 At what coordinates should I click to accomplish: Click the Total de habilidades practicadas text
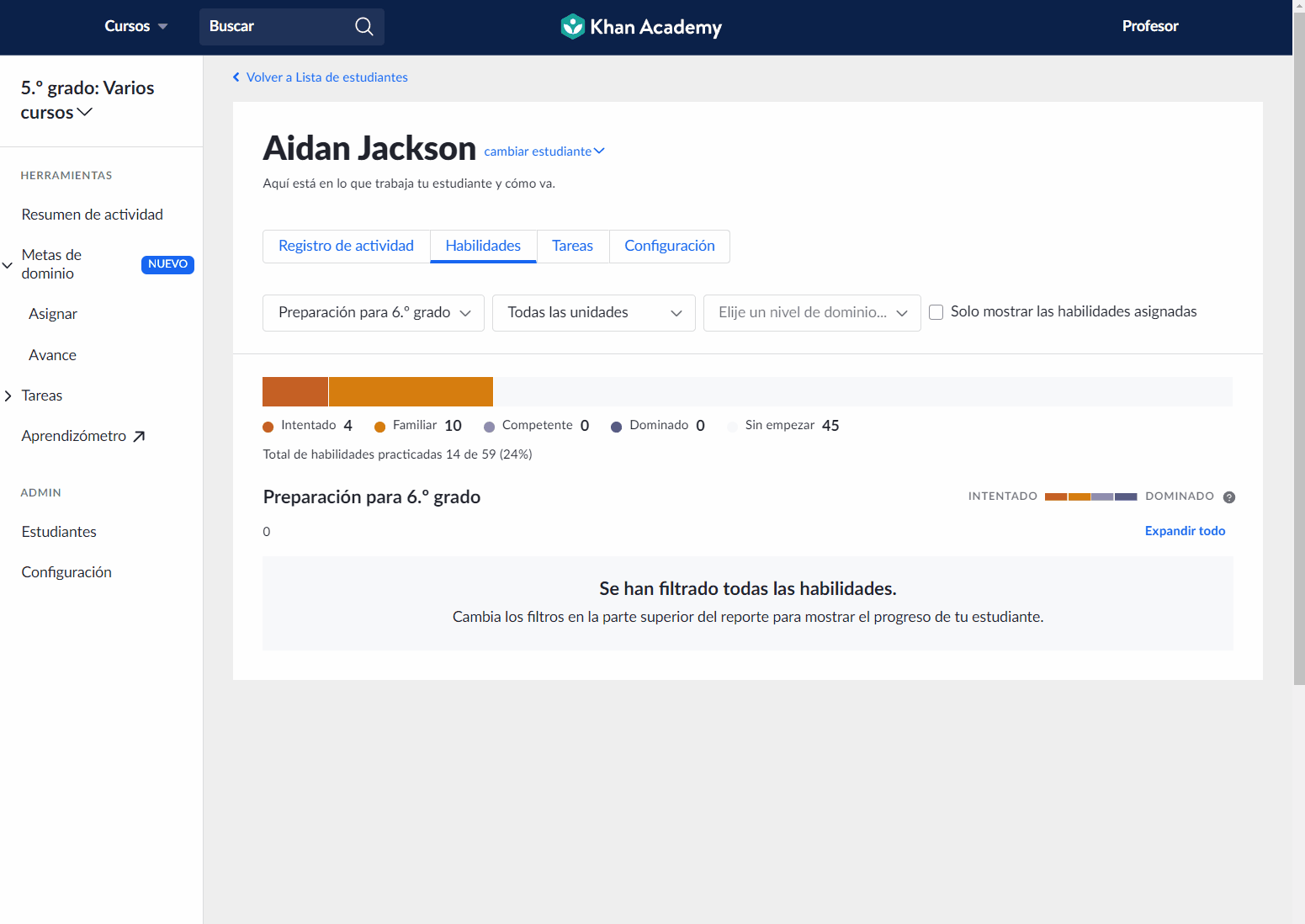tap(397, 454)
